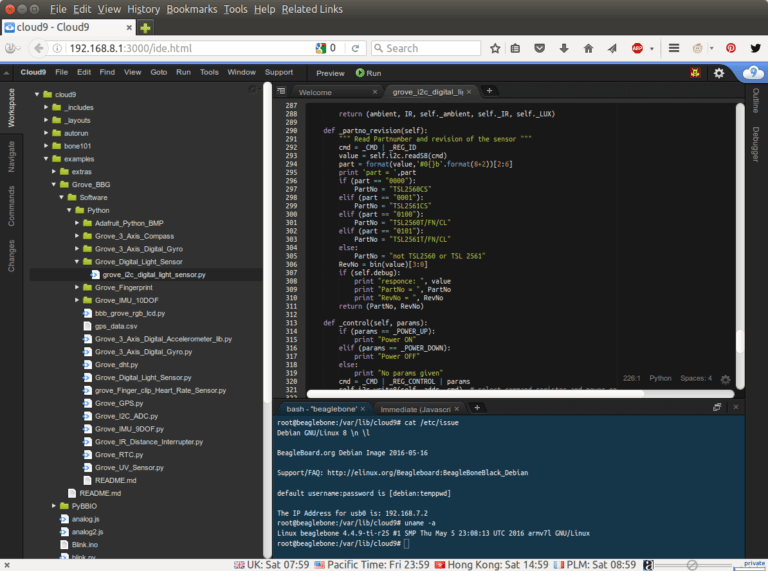This screenshot has width=768, height=571.
Task: Expand the Grove_Fingerprint folder
Action: coord(77,287)
